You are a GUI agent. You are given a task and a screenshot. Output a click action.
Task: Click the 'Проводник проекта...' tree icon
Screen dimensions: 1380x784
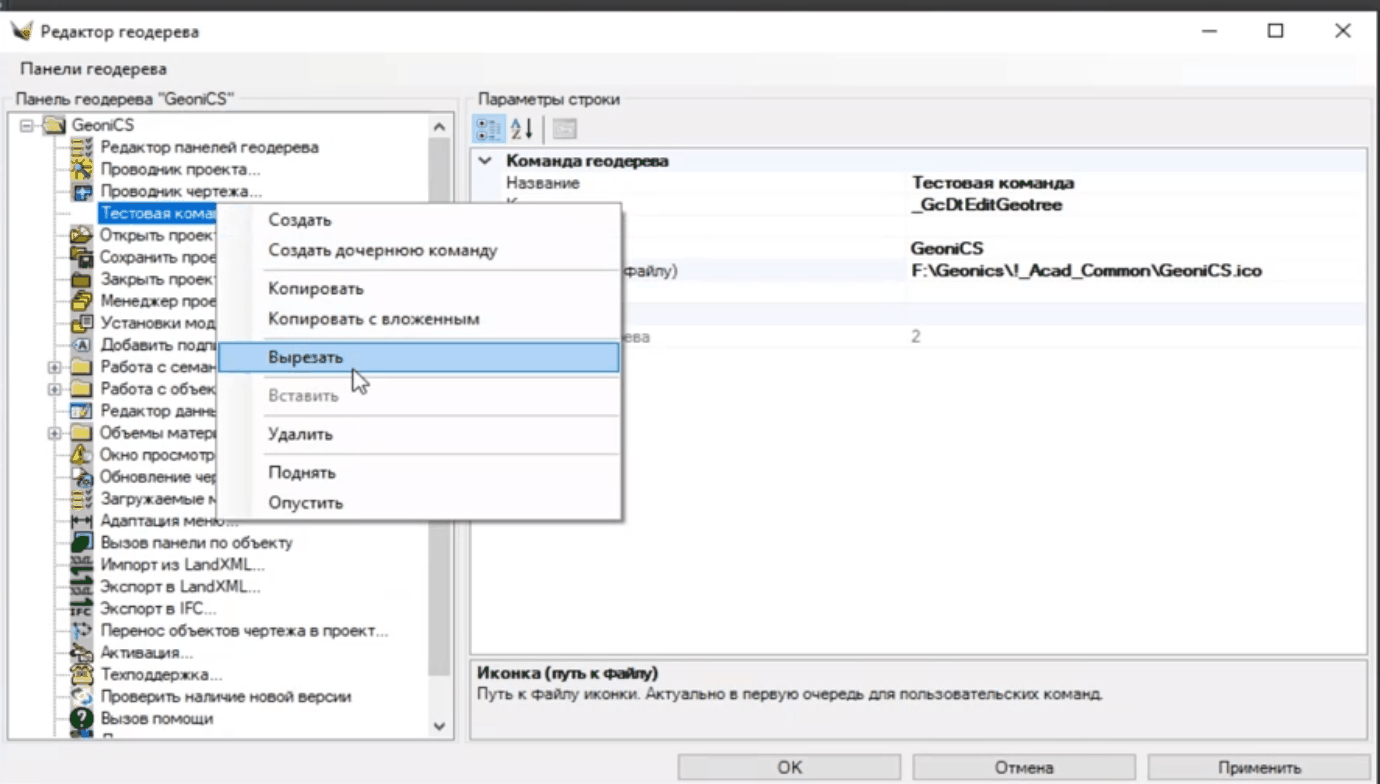pyautogui.click(x=82, y=170)
